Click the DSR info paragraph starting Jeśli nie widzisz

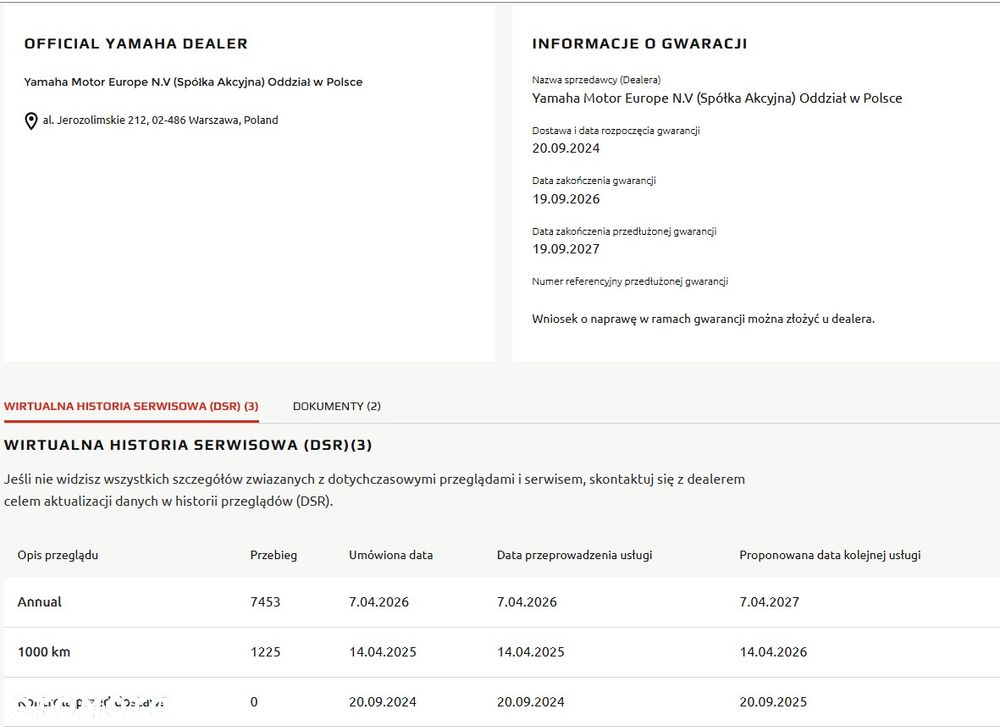tap(374, 490)
